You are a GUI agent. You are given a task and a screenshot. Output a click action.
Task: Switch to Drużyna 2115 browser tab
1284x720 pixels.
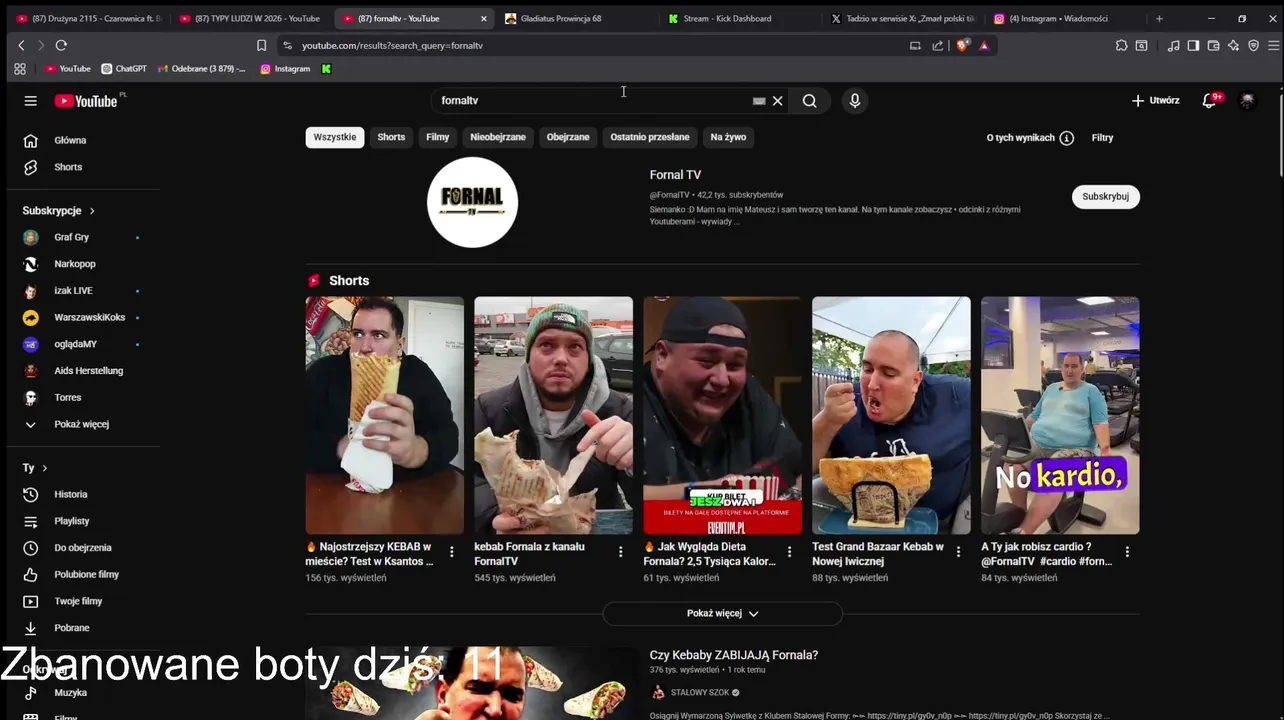[x=88, y=18]
